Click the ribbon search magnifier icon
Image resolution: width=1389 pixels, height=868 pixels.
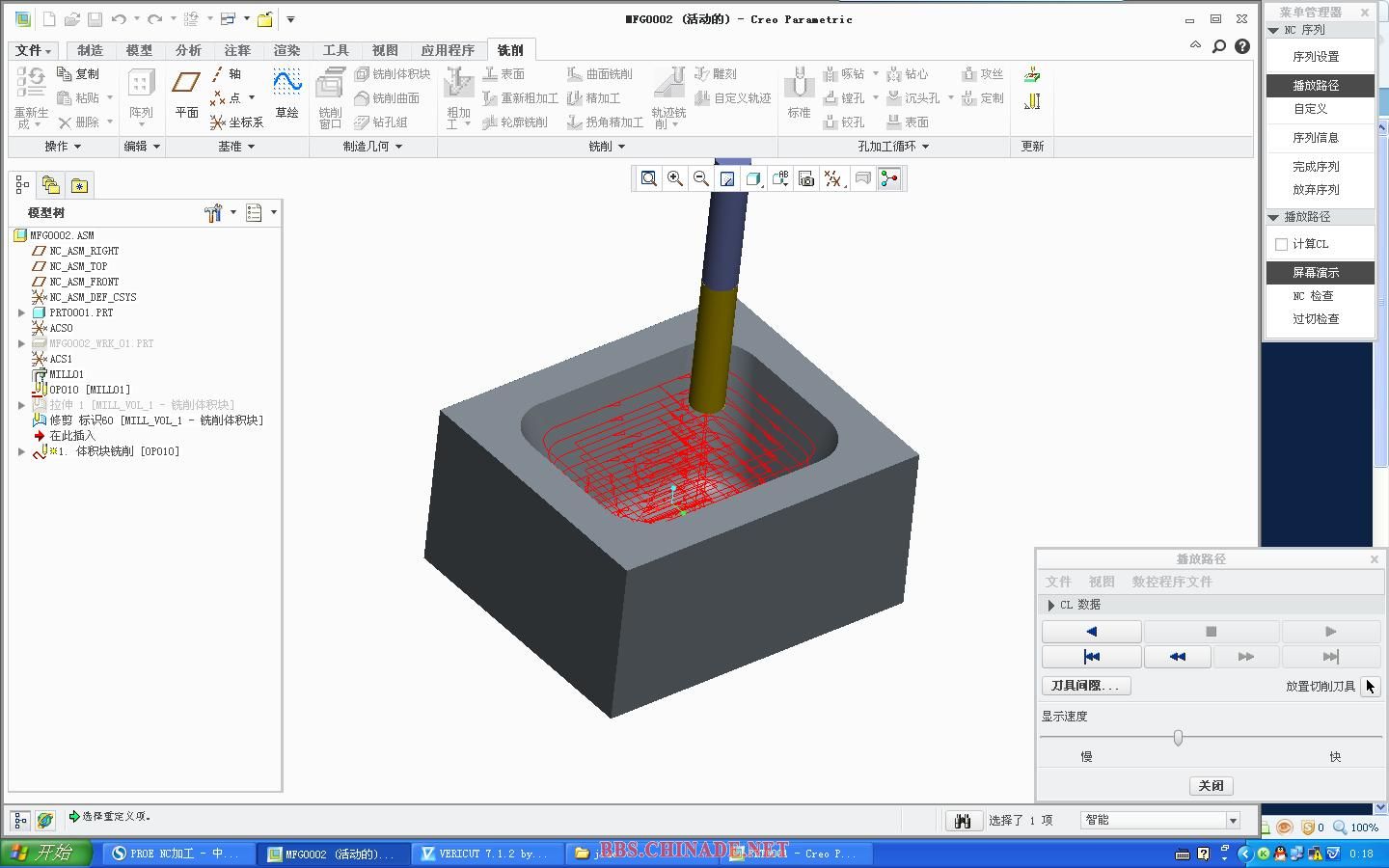coord(1219,46)
